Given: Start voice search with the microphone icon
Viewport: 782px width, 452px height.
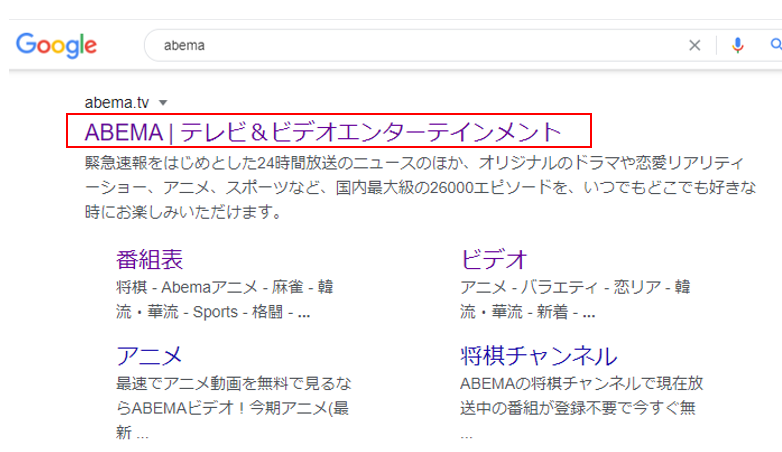Looking at the screenshot, I should tap(738, 45).
